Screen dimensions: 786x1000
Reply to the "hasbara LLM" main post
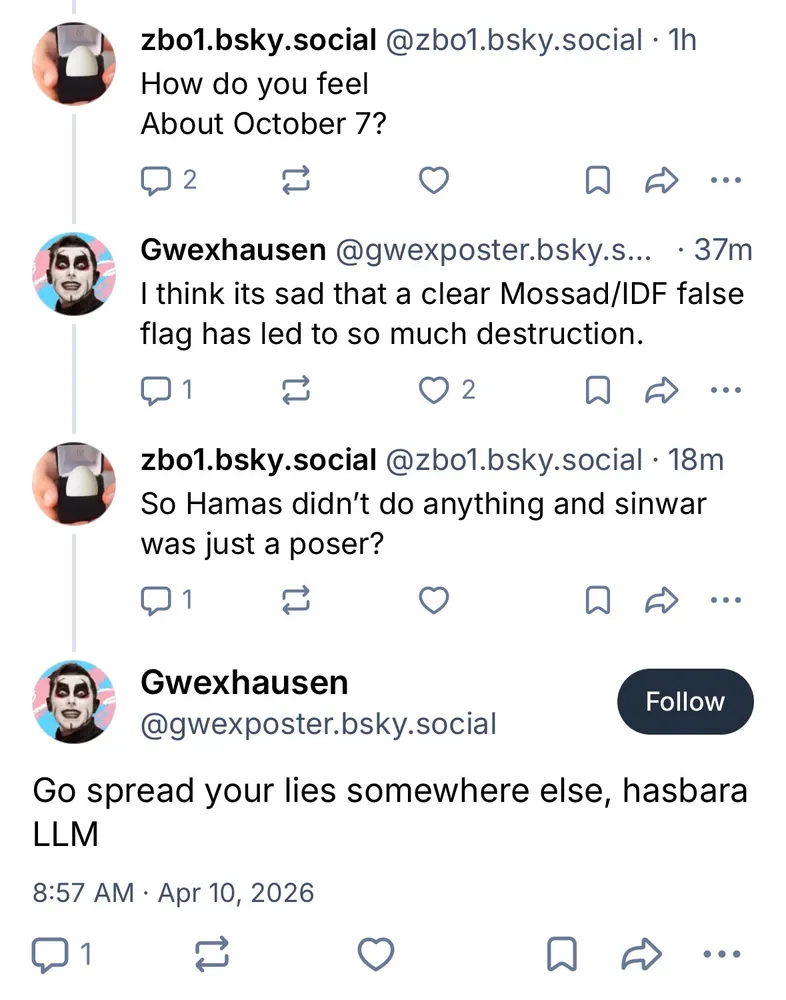(x=49, y=955)
